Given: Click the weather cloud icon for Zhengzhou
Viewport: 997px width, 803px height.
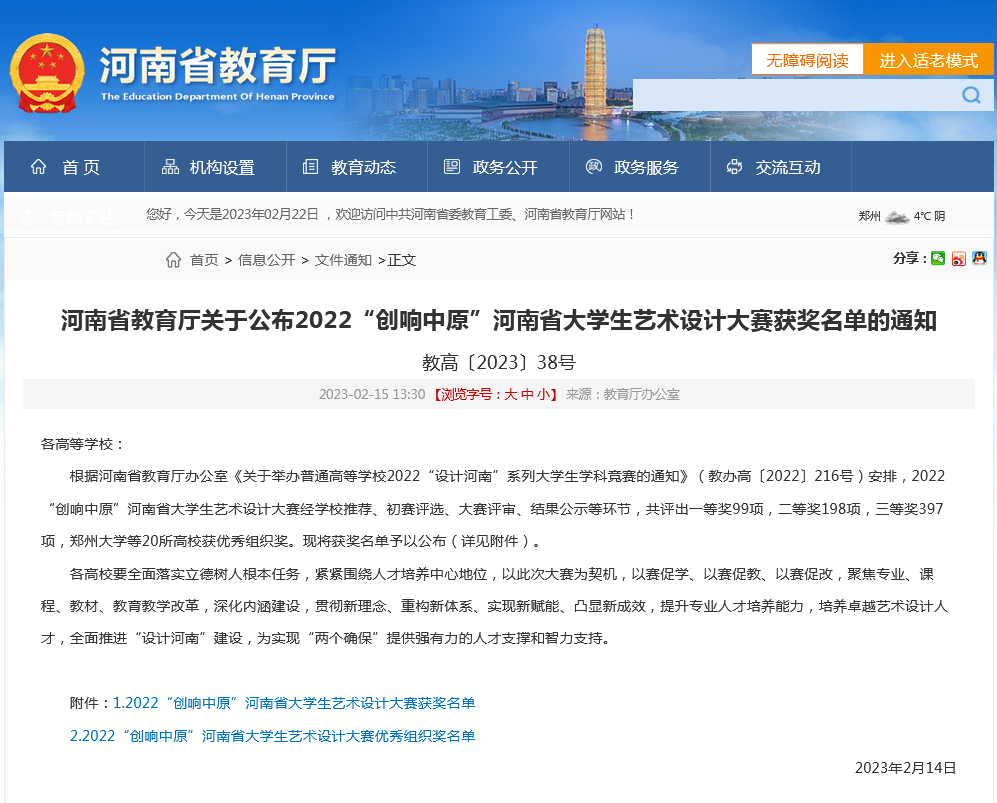Looking at the screenshot, I should coord(896,216).
